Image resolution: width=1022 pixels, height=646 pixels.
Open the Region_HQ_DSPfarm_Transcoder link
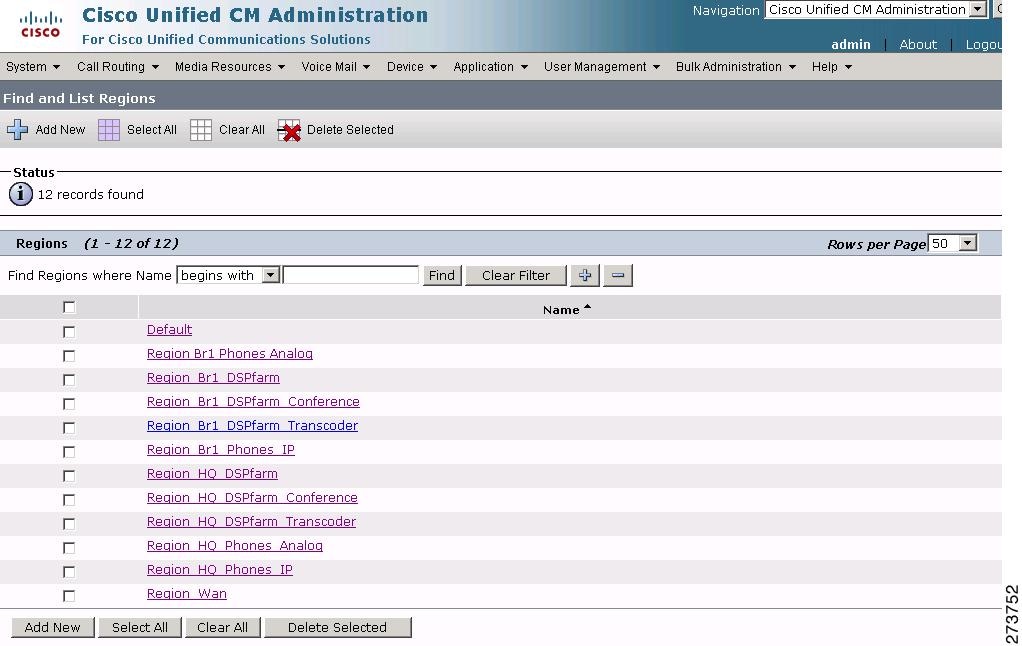pos(251,522)
